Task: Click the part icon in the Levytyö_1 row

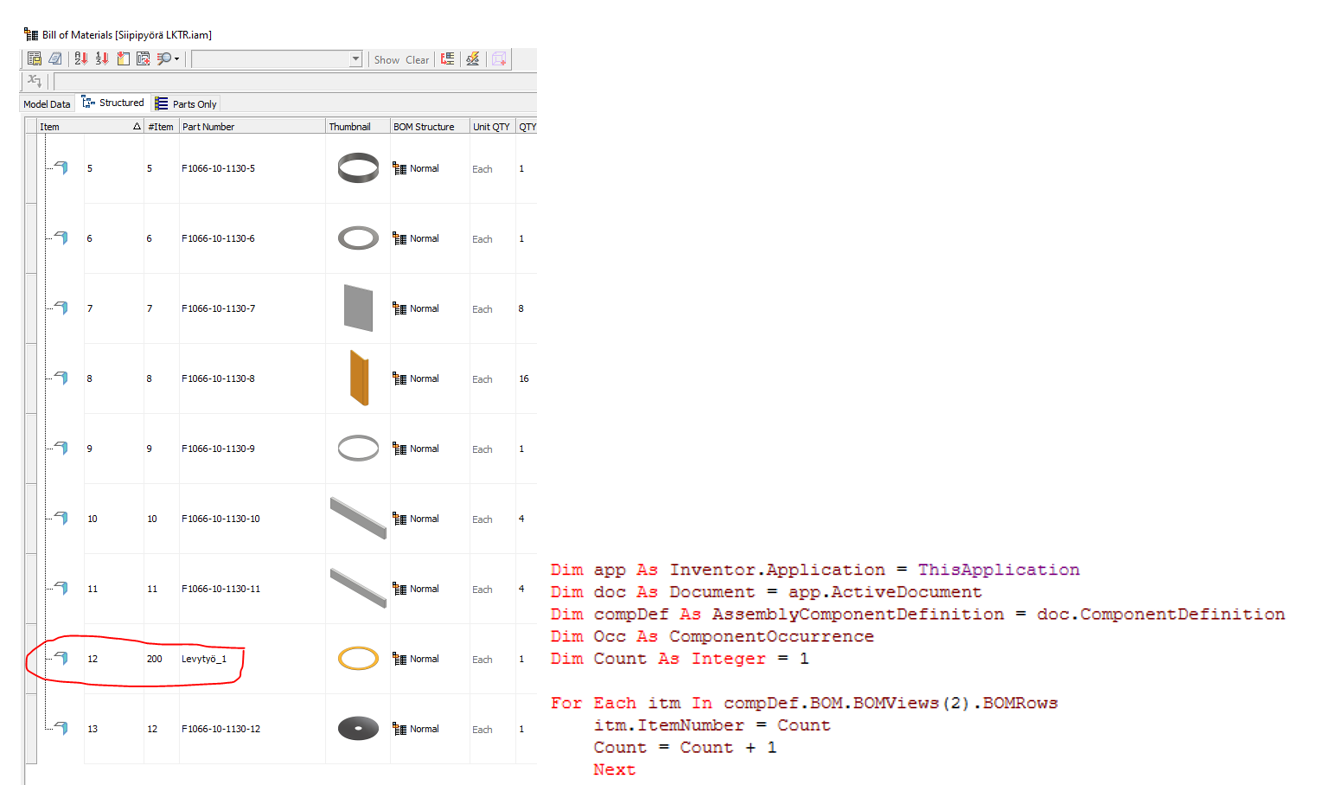Action: (61, 658)
